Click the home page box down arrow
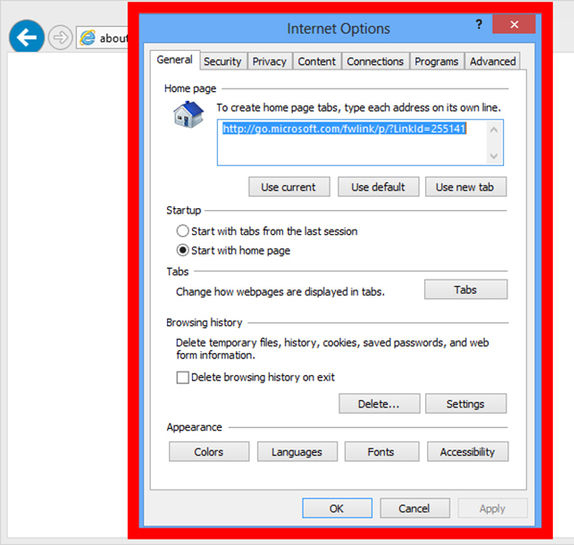The height and width of the screenshot is (545, 574). pos(494,156)
